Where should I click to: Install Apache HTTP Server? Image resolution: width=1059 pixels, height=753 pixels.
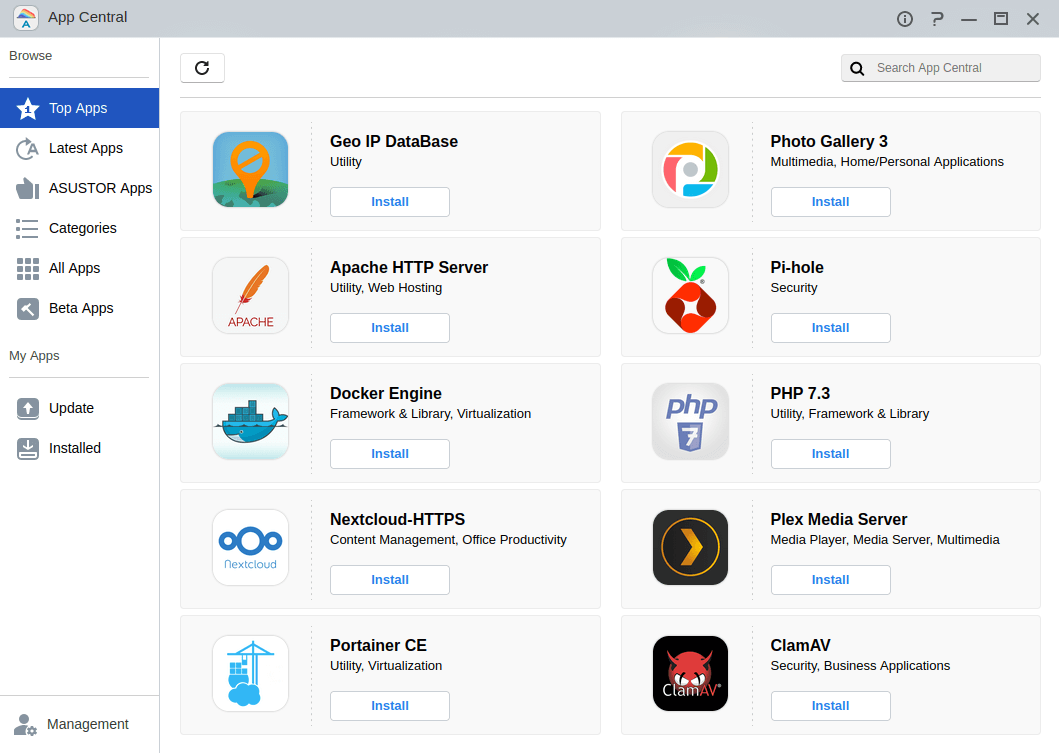[390, 328]
